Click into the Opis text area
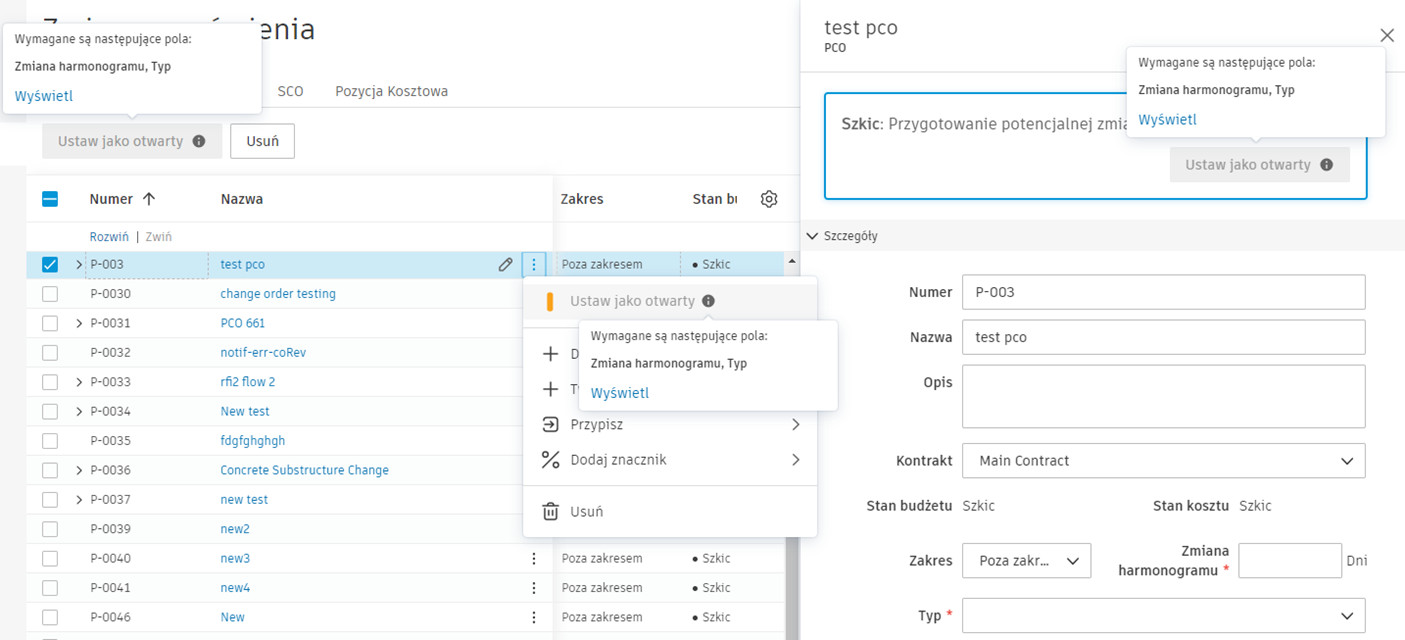The height and width of the screenshot is (640, 1405). (x=1163, y=396)
